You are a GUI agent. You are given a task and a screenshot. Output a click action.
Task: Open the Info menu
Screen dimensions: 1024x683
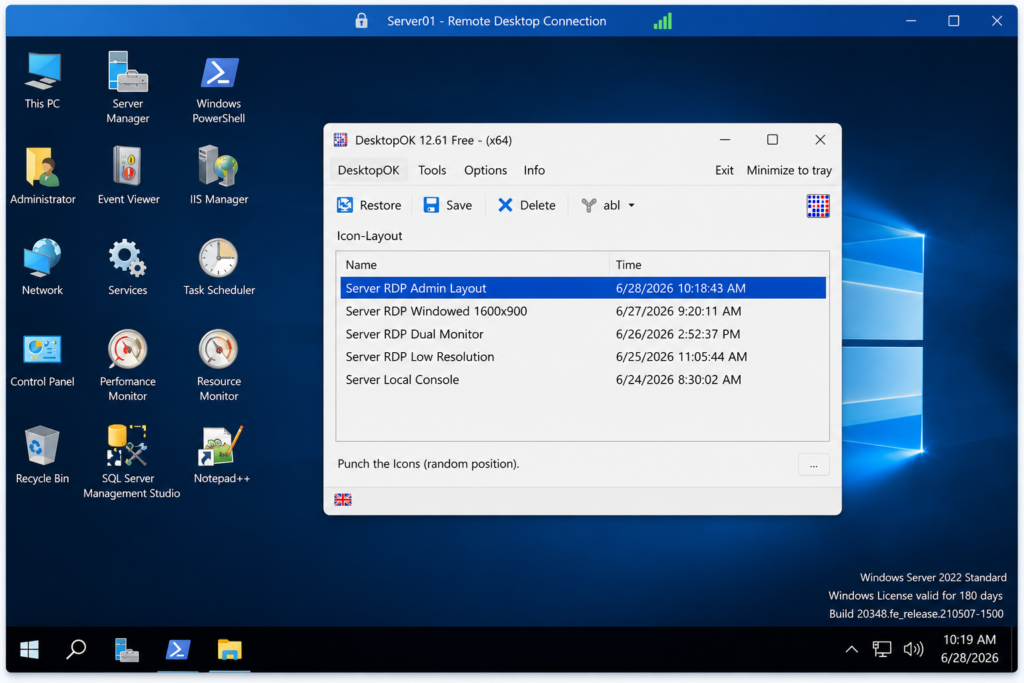click(534, 170)
